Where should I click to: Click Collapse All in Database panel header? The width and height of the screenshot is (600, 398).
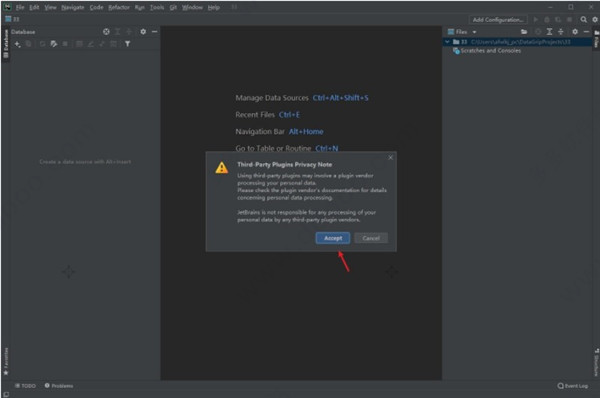129,32
